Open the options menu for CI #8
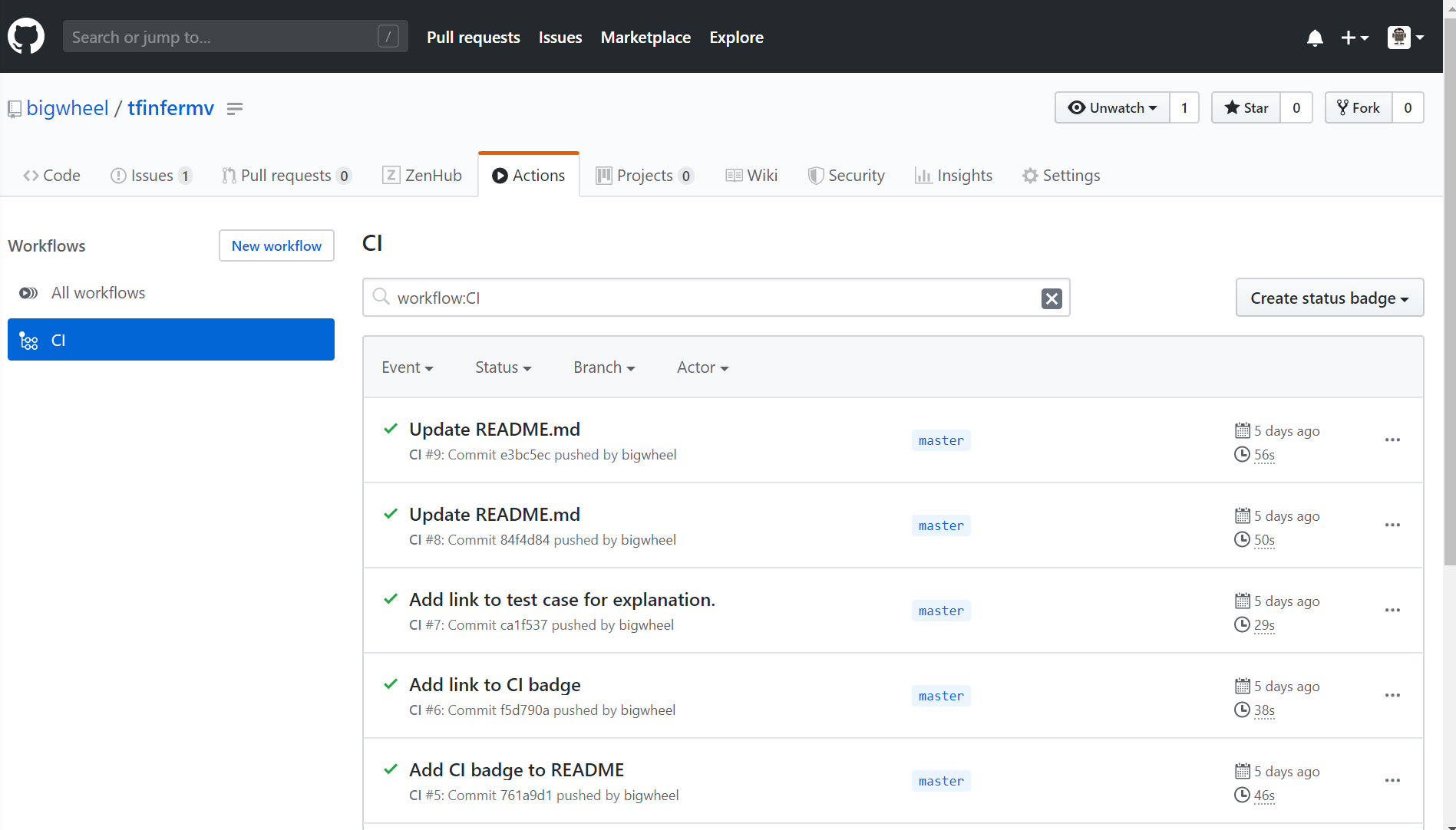 click(x=1392, y=525)
